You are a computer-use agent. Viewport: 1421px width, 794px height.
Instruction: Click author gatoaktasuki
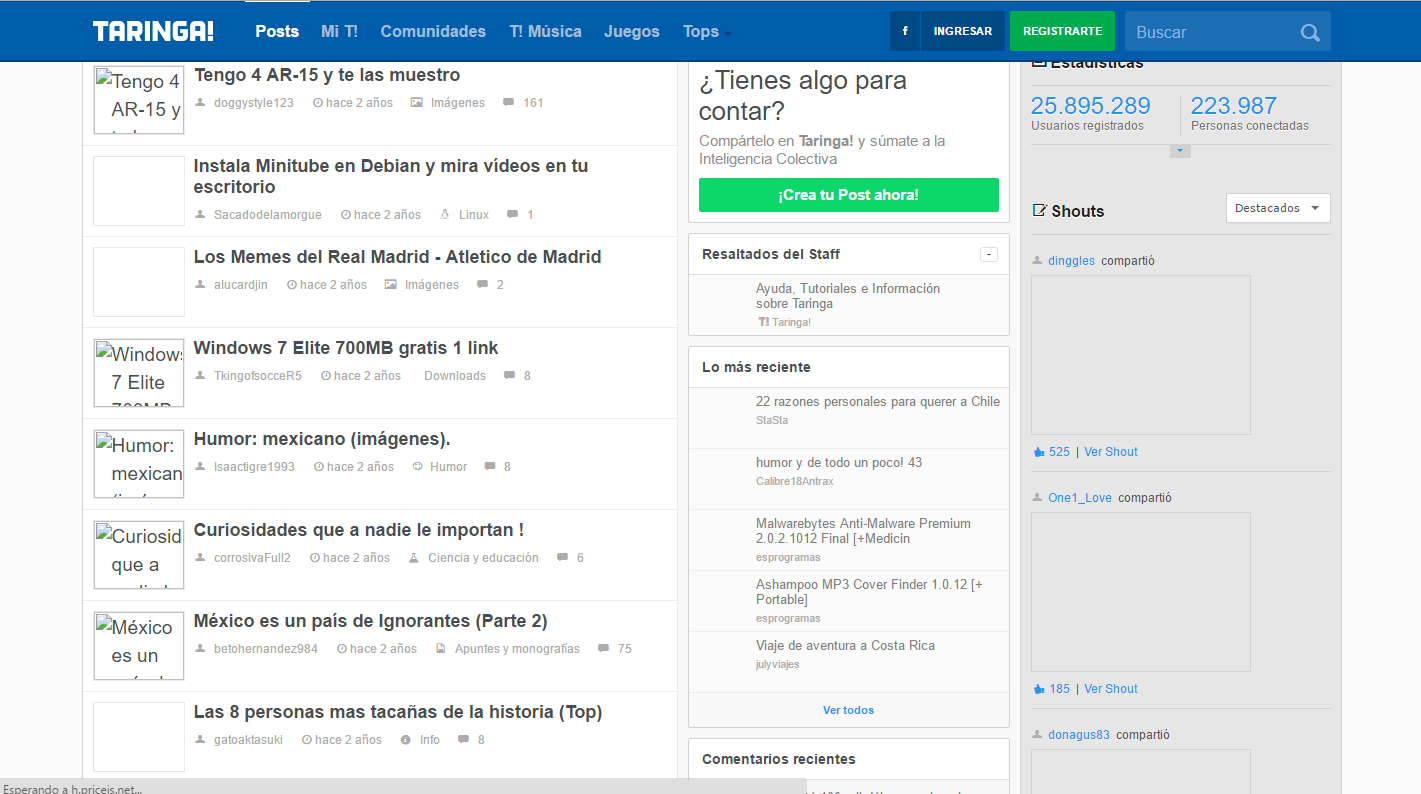[x=248, y=740]
